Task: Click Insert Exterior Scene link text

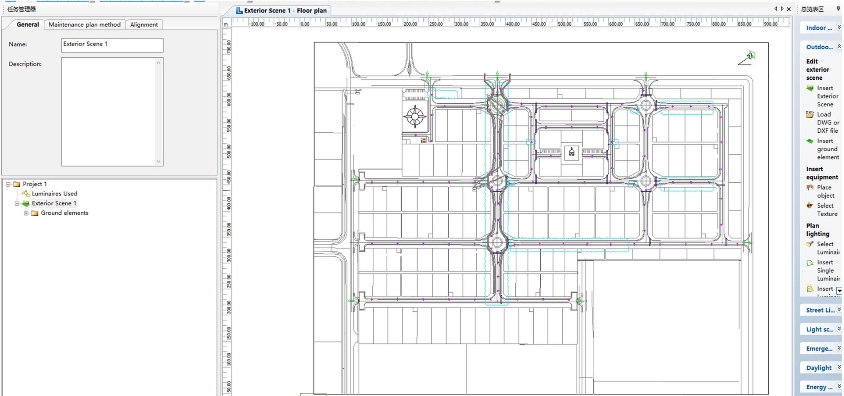Action: (827, 96)
